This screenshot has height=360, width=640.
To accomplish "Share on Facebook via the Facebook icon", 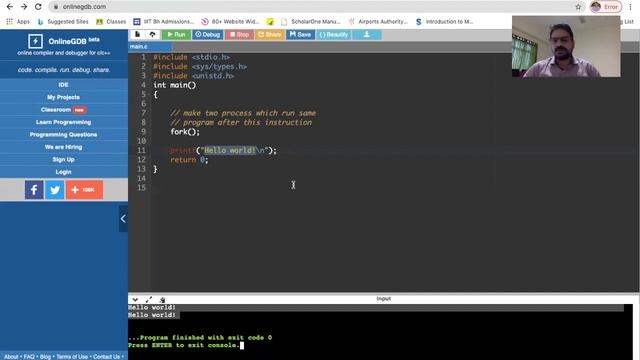I will 34,190.
